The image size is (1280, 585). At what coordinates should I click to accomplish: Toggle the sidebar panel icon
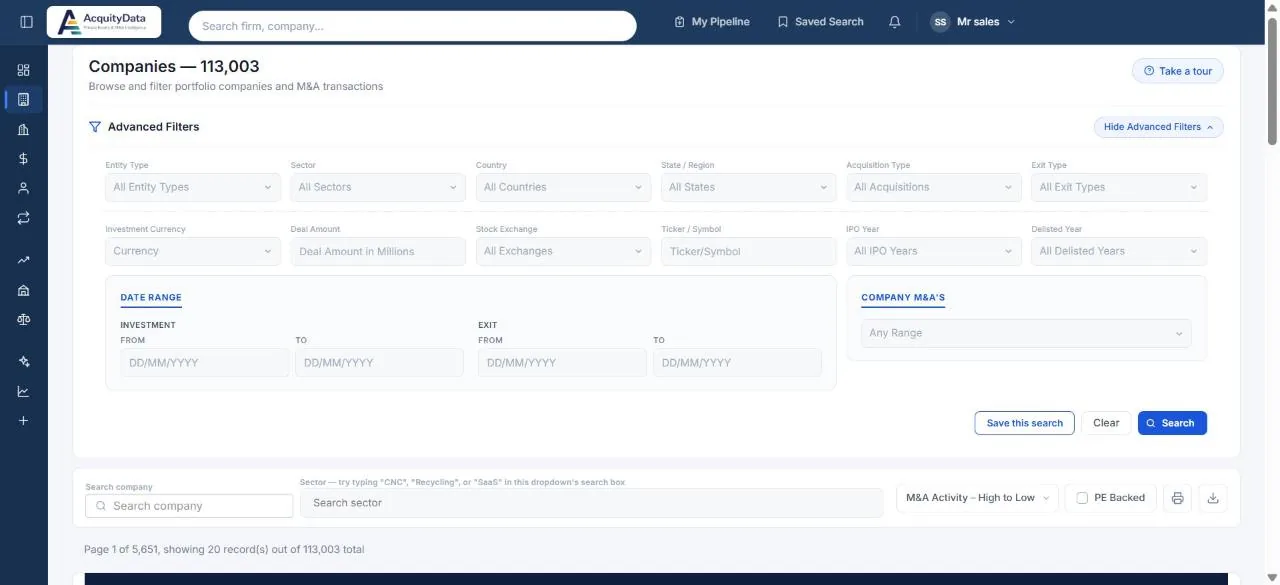click(x=26, y=22)
